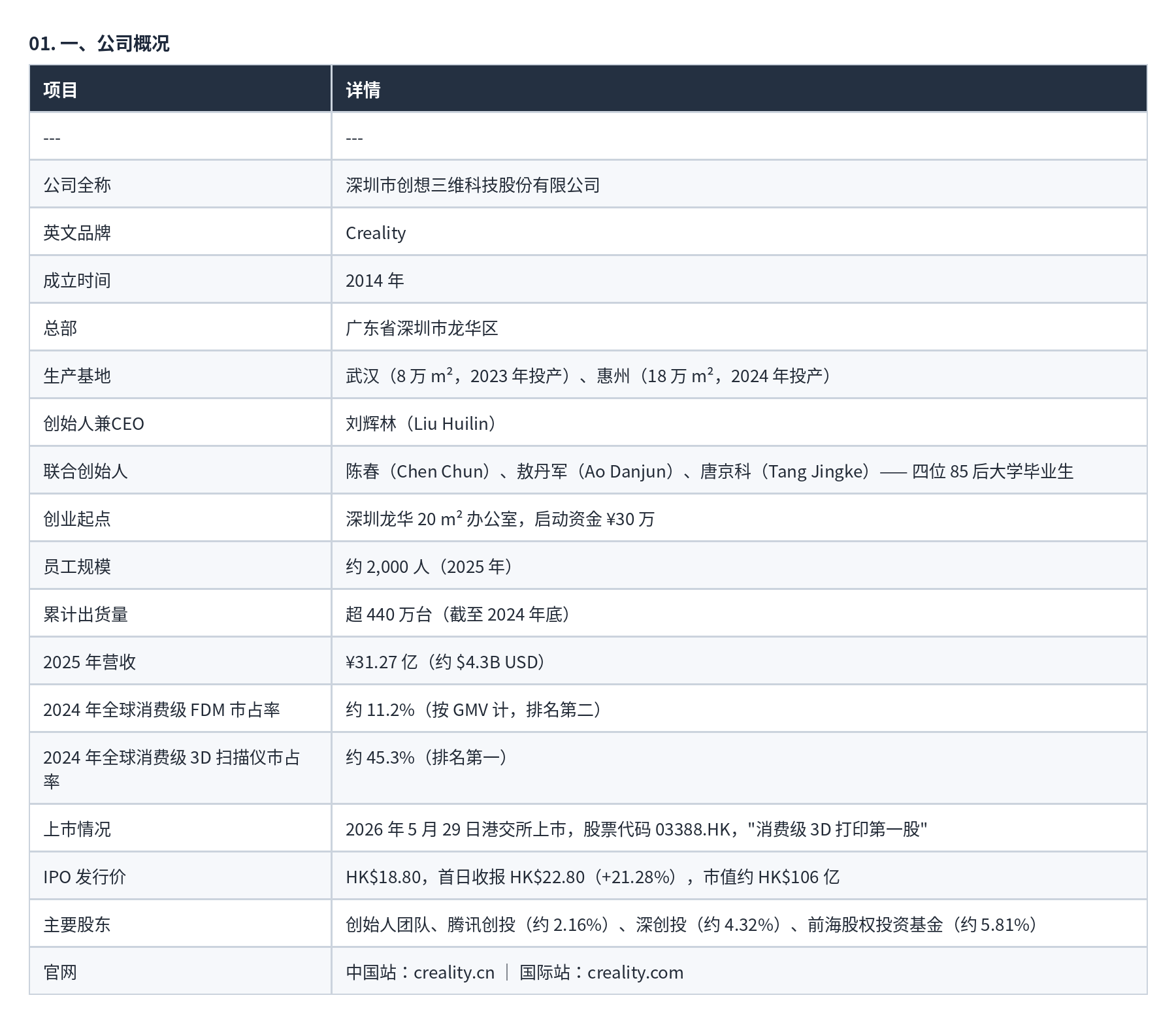Viewport: 1176px width, 1023px height.
Task: Click the '英文品牌' row label
Action: click(x=180, y=232)
